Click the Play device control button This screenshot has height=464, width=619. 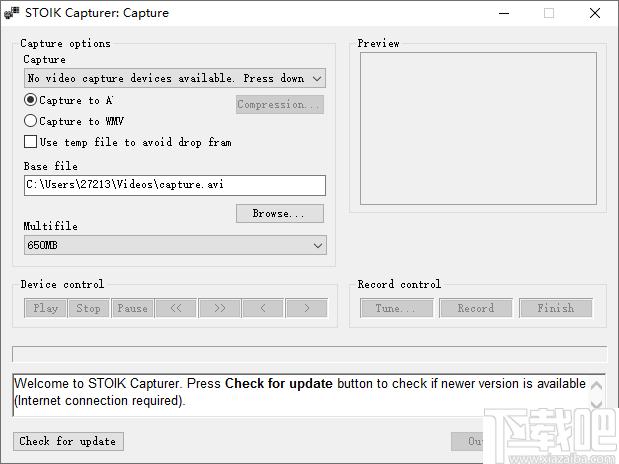[x=45, y=308]
